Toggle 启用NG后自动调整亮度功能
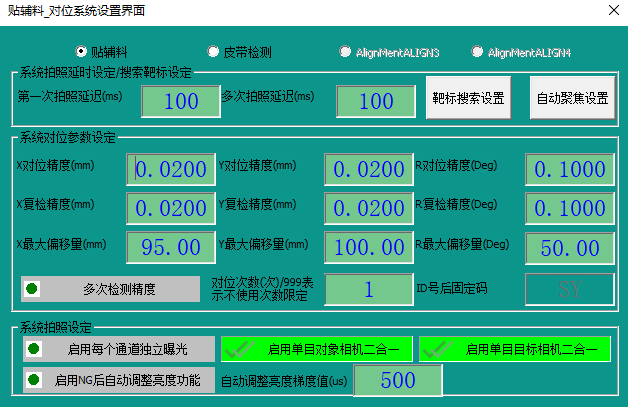 119,380
